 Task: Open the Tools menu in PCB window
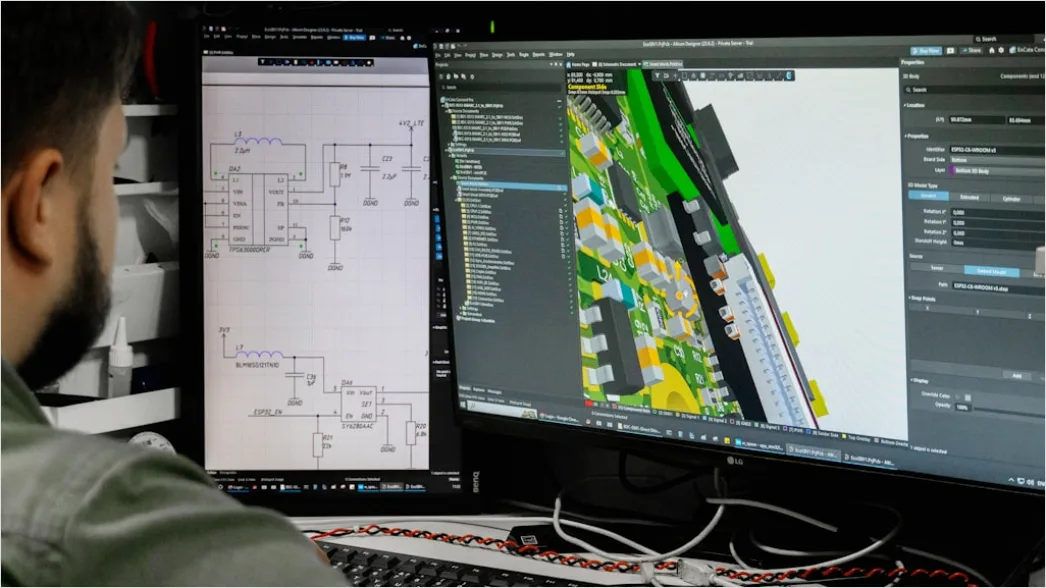[511, 55]
